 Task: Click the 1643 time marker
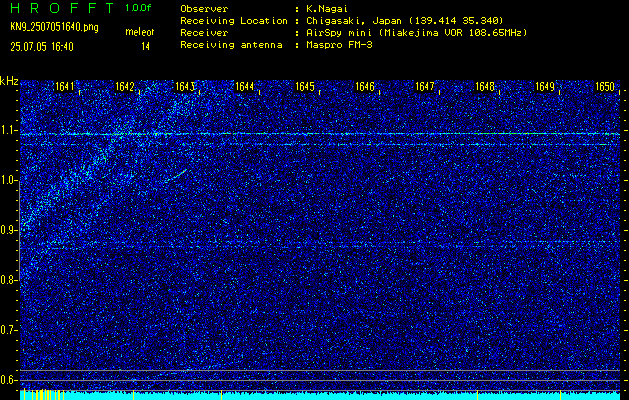coord(185,86)
